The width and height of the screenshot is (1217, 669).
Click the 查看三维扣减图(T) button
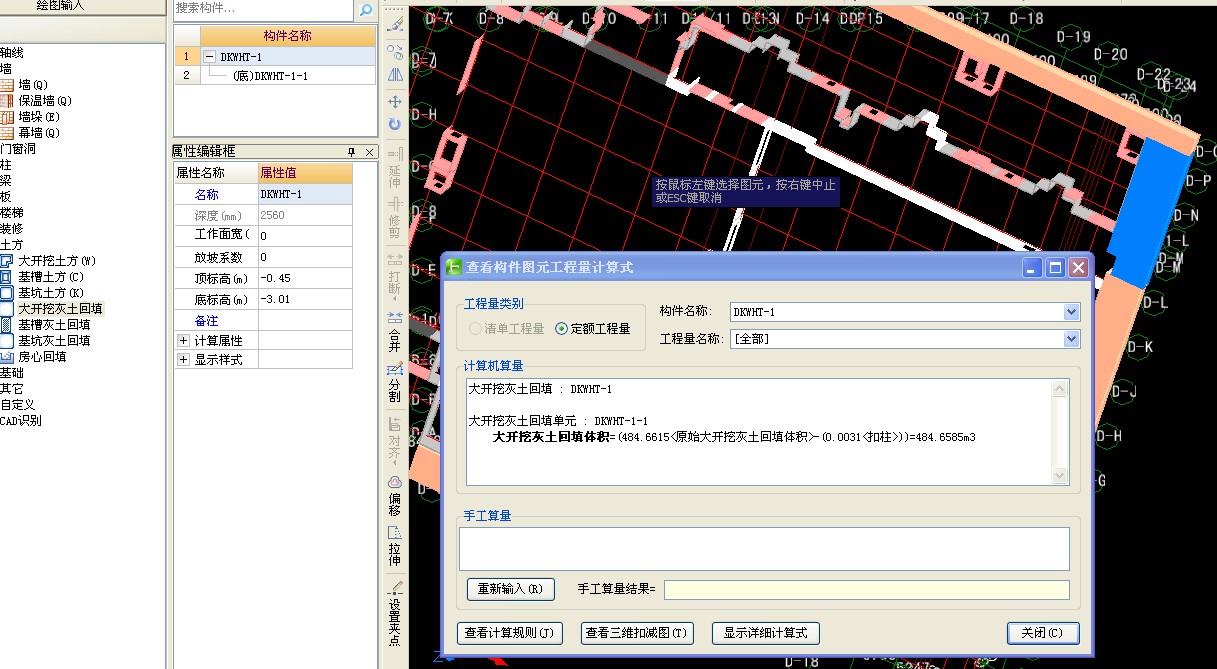coord(639,633)
